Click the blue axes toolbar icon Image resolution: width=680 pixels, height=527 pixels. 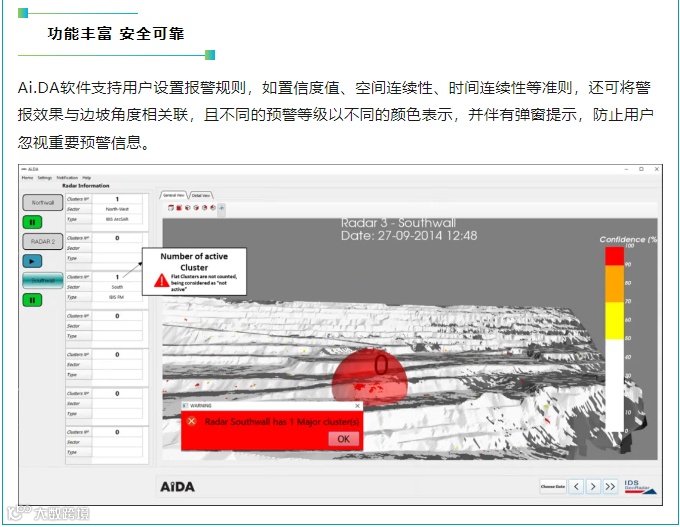tap(221, 208)
